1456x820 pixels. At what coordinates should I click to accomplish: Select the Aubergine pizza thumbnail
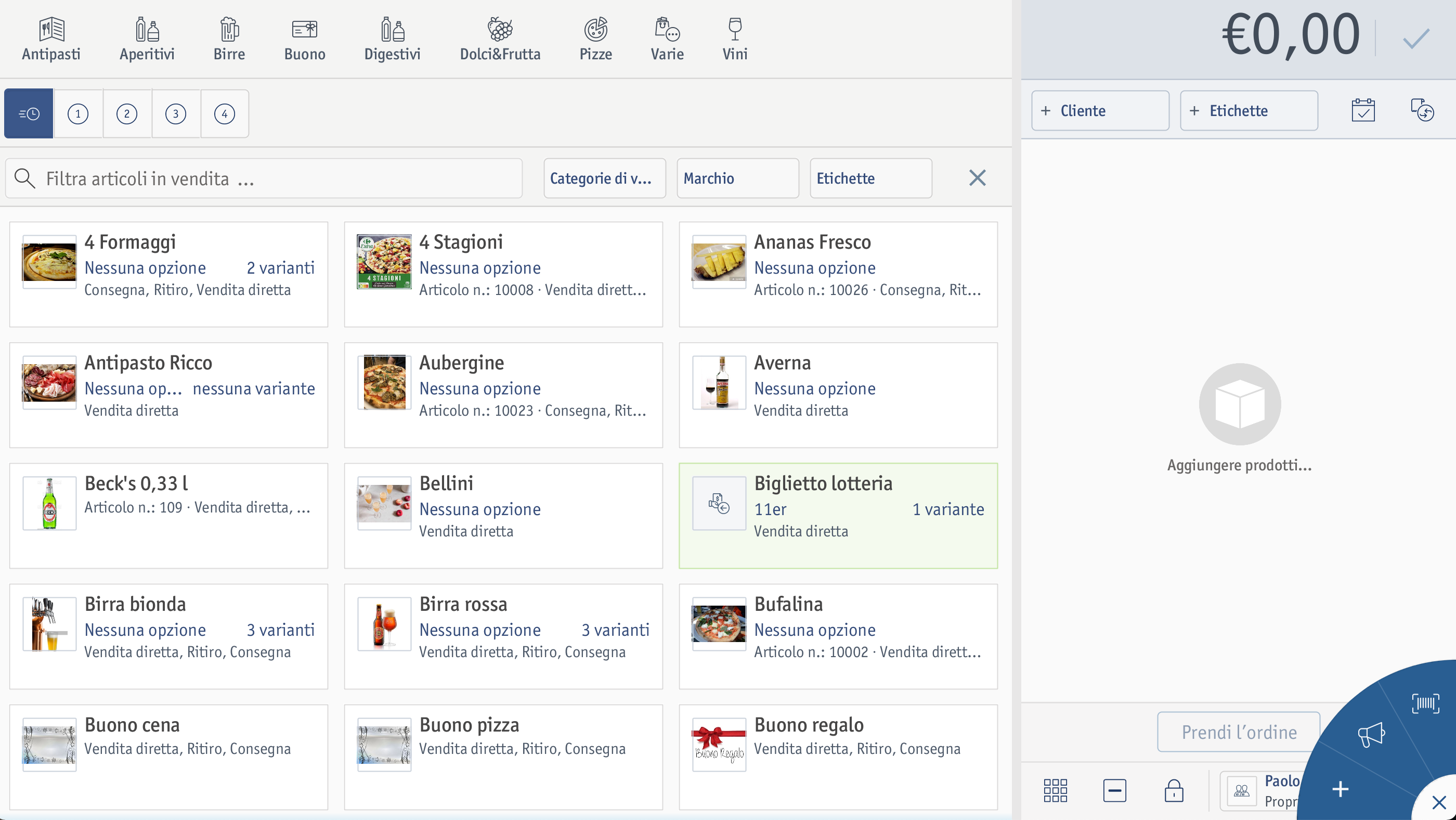coord(384,382)
